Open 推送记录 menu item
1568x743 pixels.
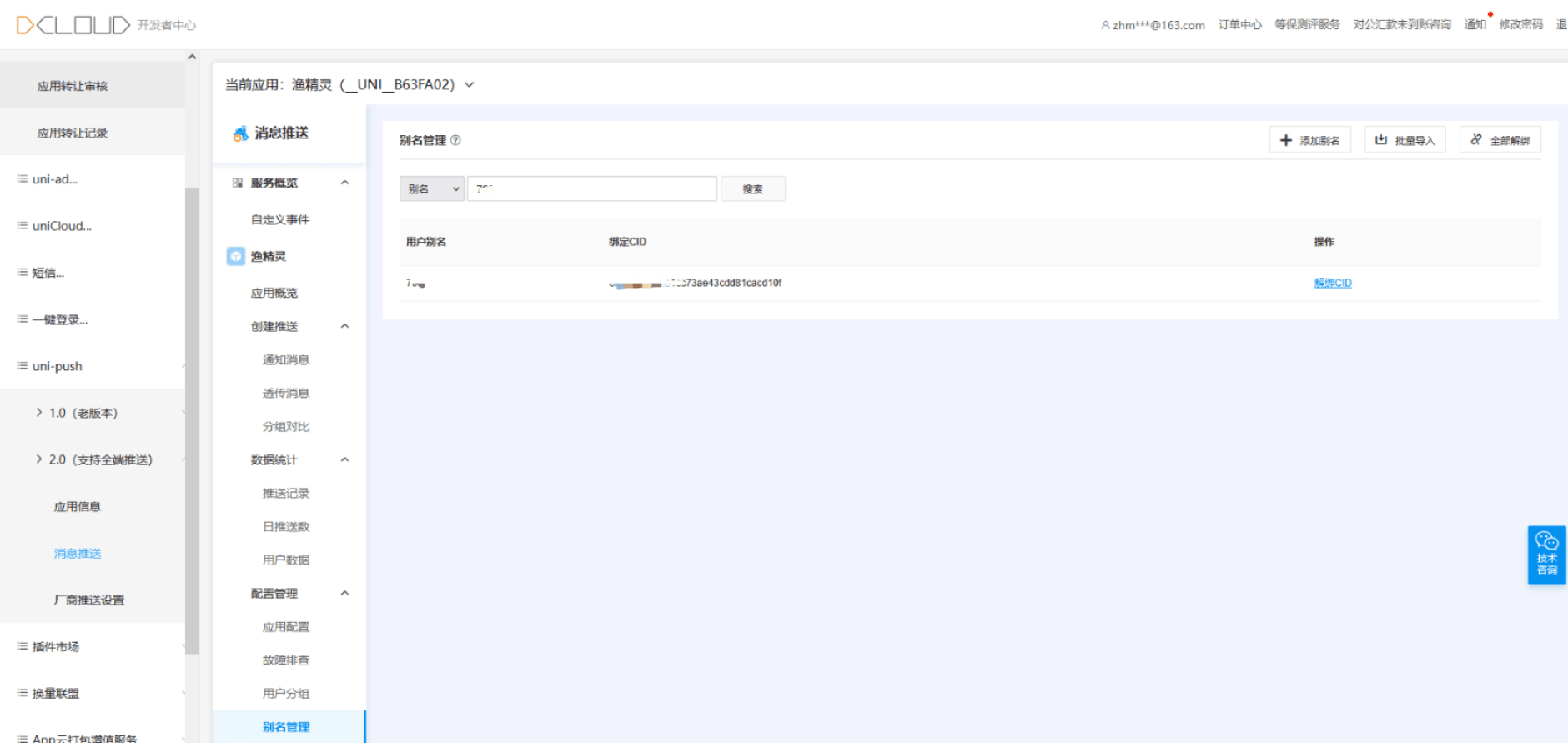coord(286,493)
